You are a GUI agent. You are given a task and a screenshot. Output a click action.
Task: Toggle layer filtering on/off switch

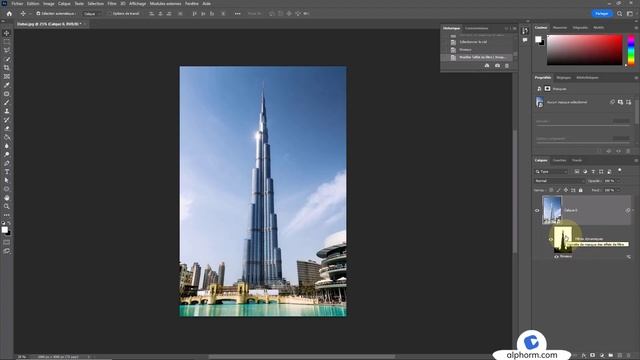tap(620, 170)
